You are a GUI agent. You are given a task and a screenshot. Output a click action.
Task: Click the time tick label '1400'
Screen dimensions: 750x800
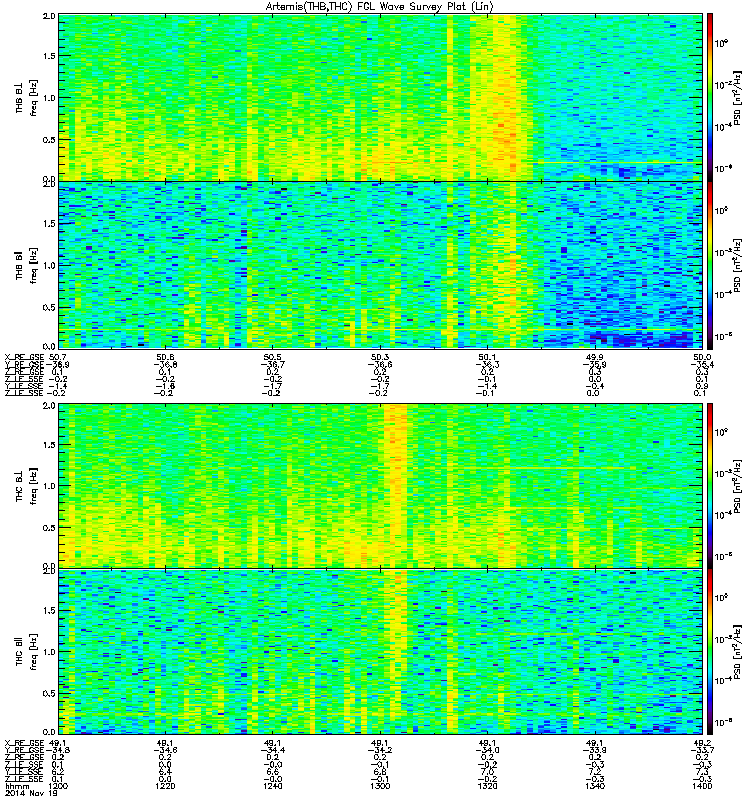[702, 786]
